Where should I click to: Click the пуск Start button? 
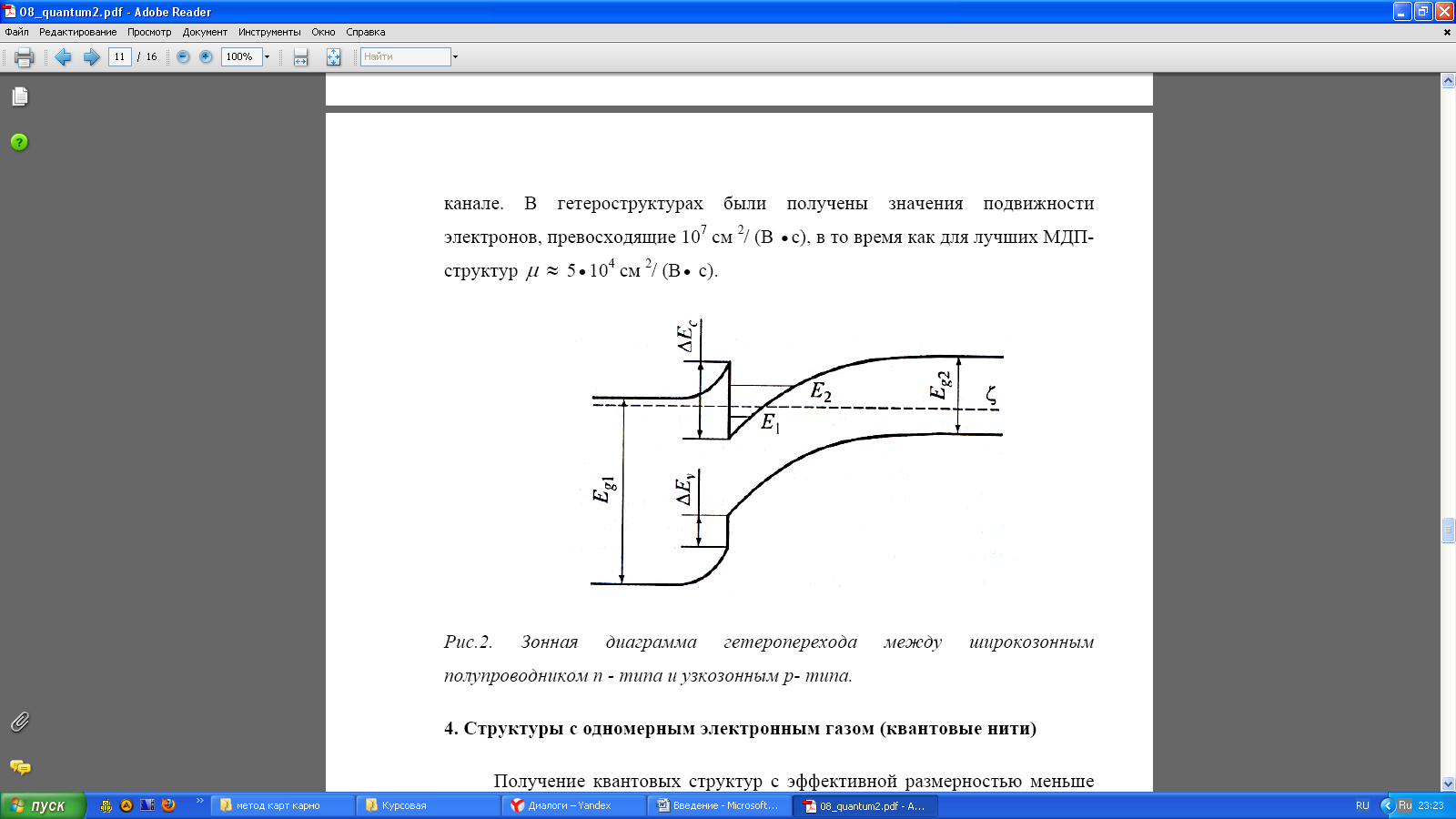[x=42, y=805]
